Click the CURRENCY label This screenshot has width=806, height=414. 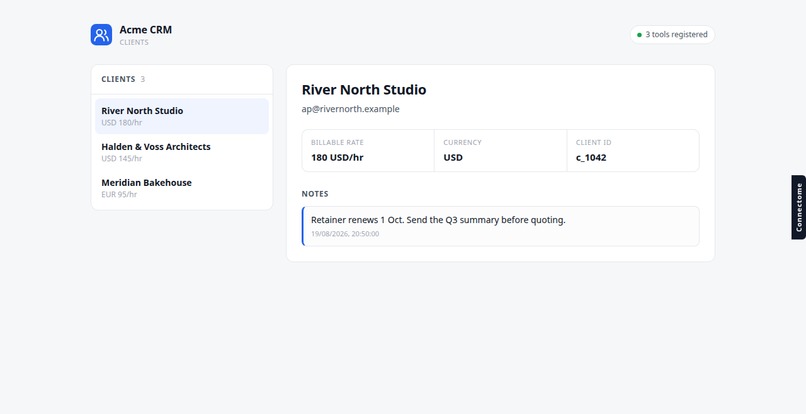click(x=463, y=142)
